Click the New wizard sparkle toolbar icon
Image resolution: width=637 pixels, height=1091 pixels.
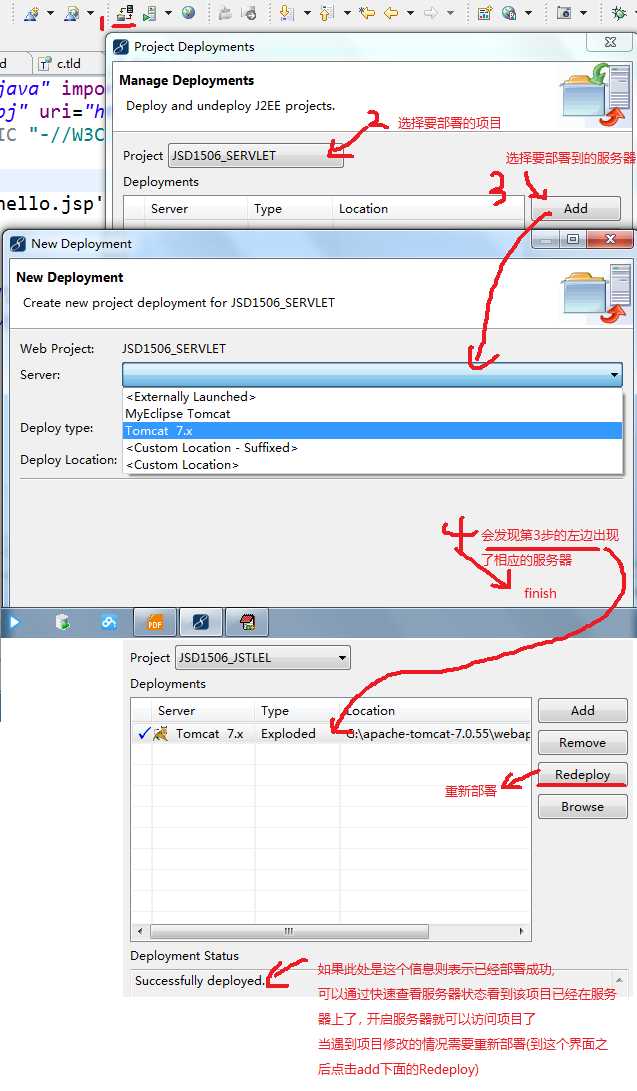pos(31,13)
